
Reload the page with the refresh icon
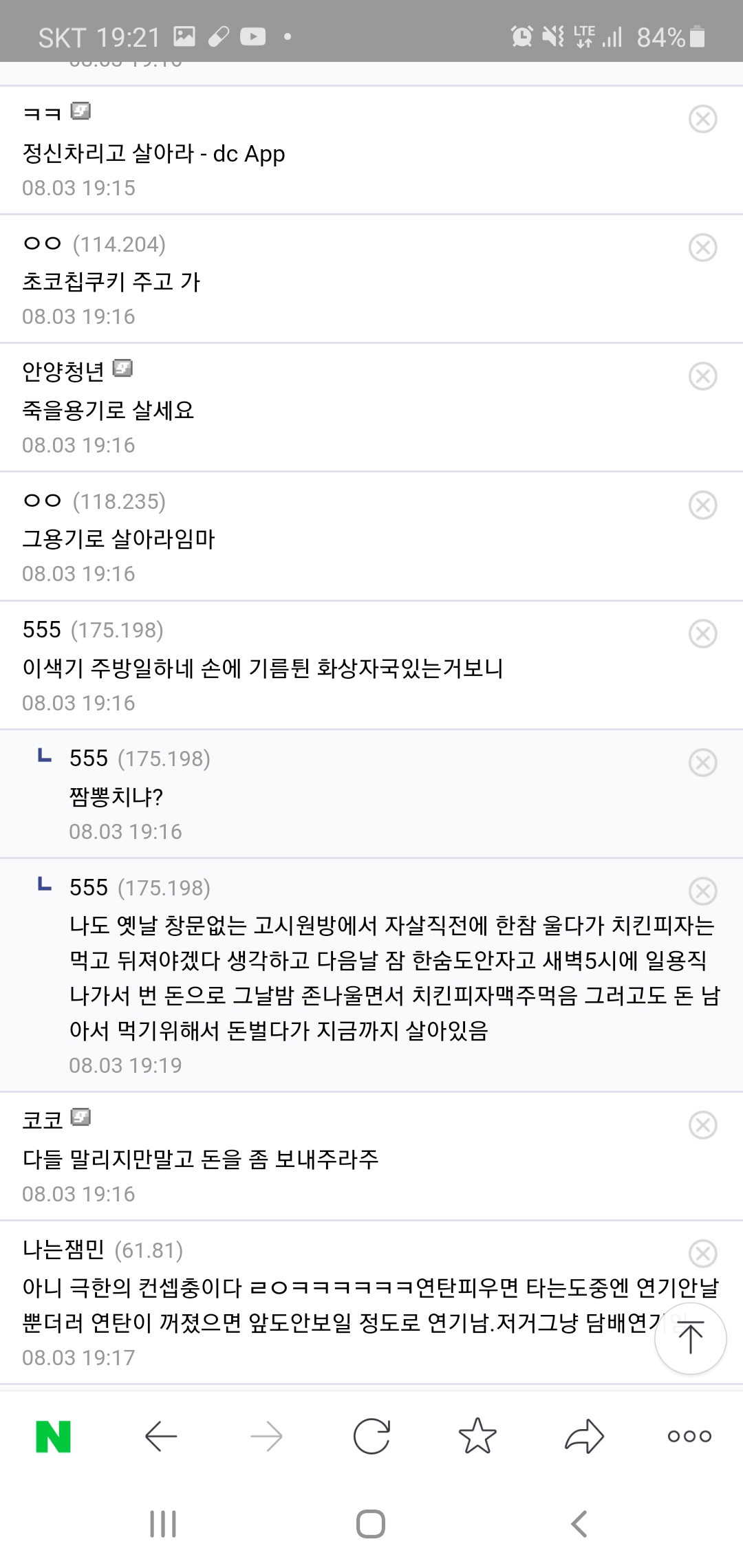pos(371,1436)
